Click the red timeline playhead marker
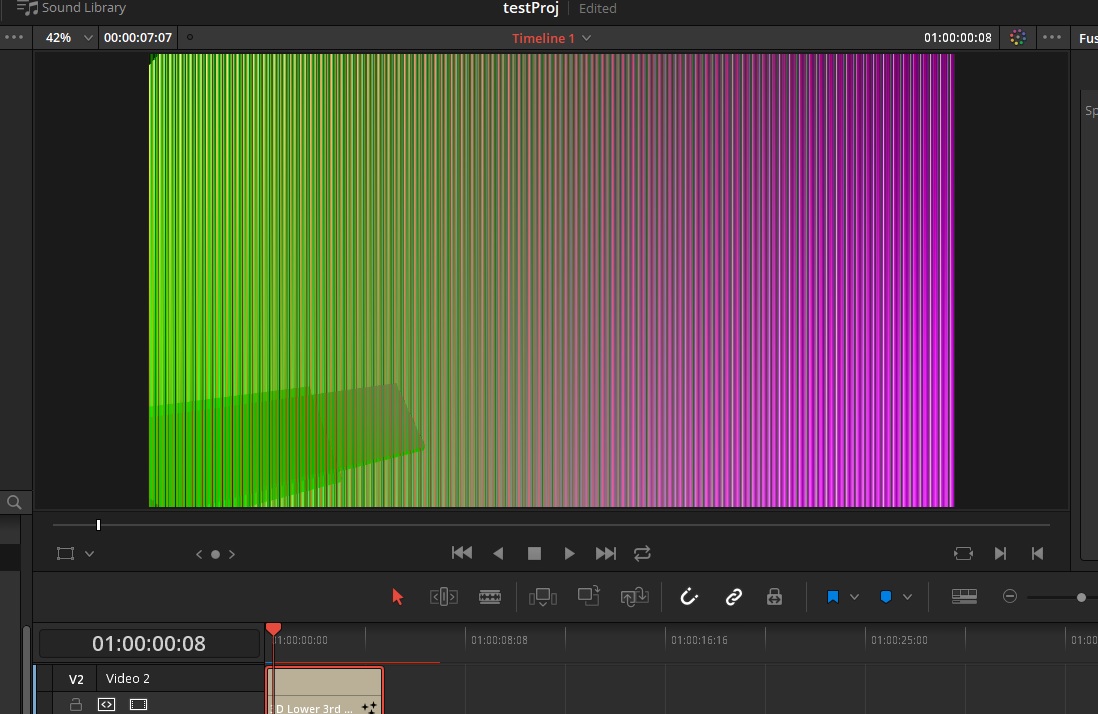This screenshot has width=1098, height=714. 273,629
